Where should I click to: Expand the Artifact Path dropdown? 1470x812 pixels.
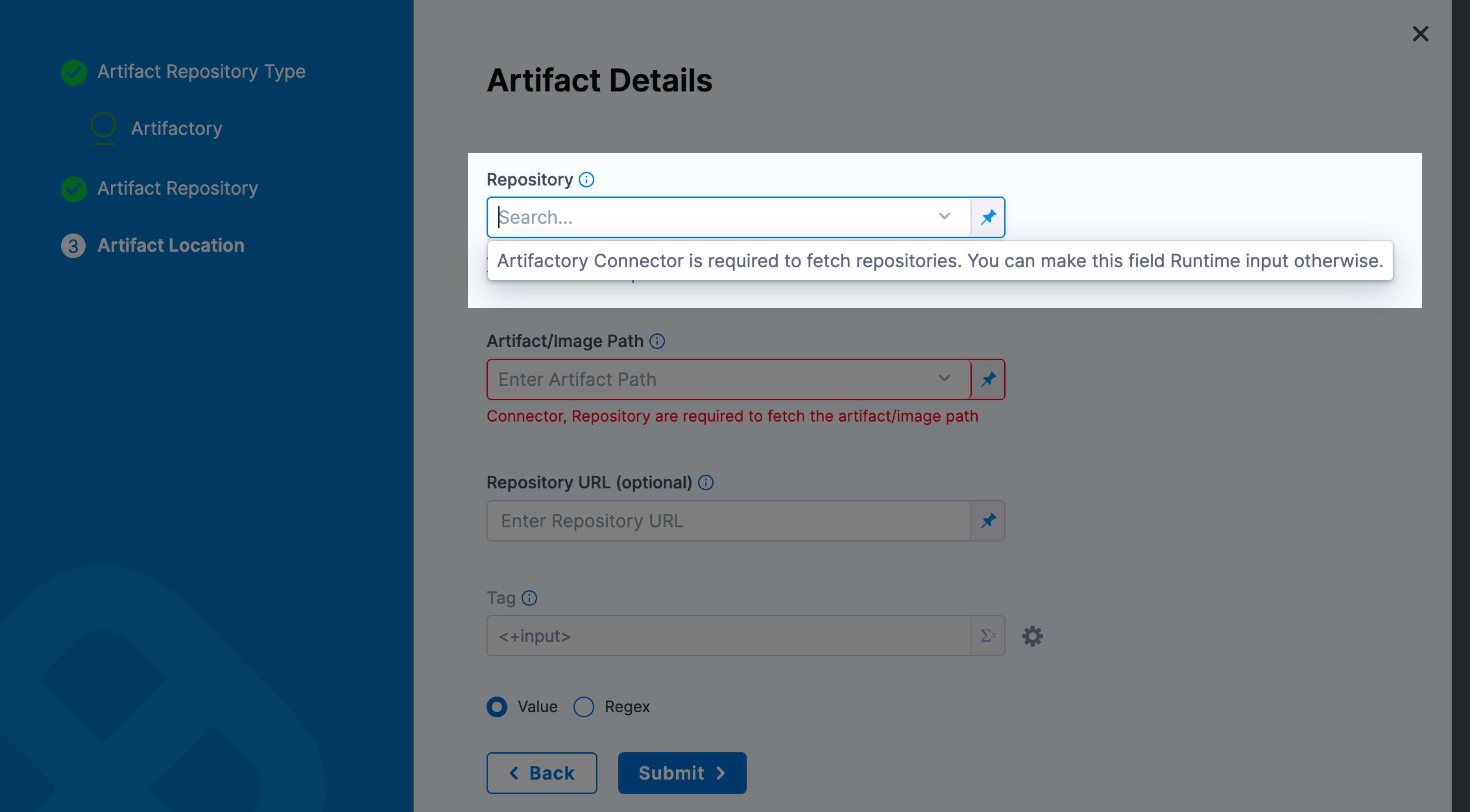945,379
